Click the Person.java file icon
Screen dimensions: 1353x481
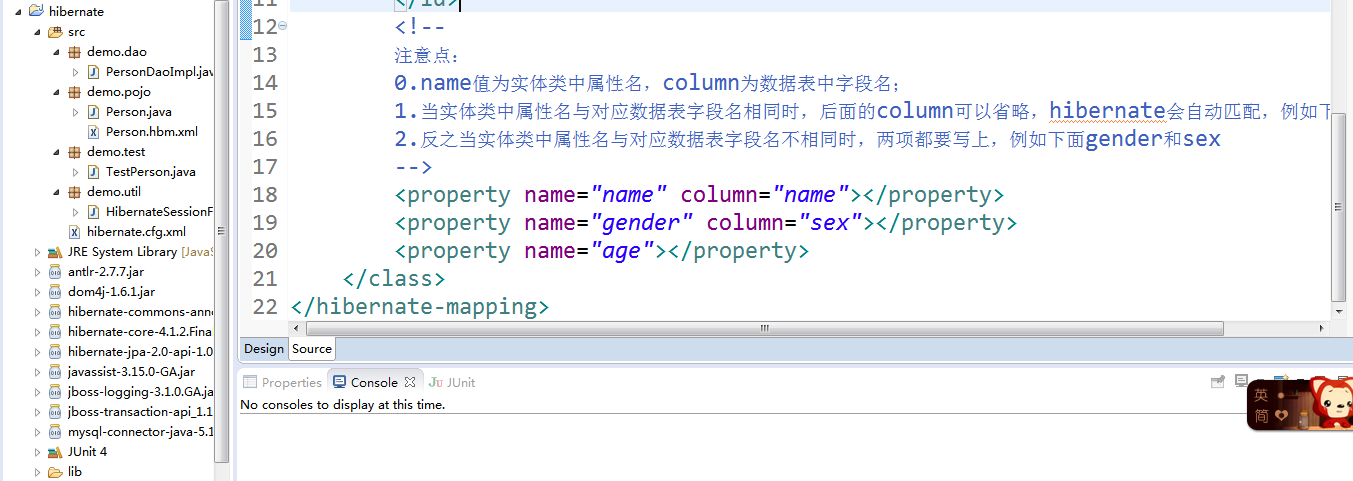click(94, 112)
